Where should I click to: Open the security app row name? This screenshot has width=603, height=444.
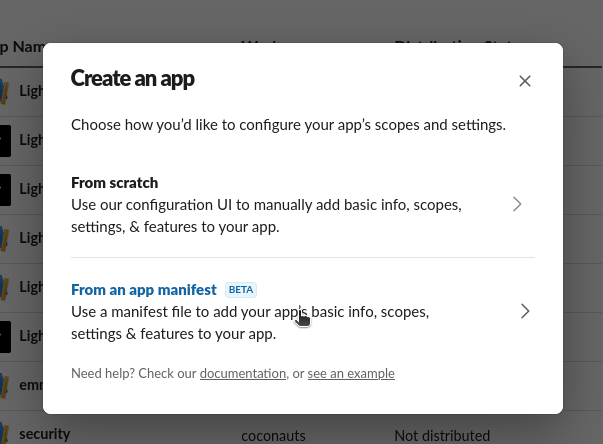coord(45,434)
